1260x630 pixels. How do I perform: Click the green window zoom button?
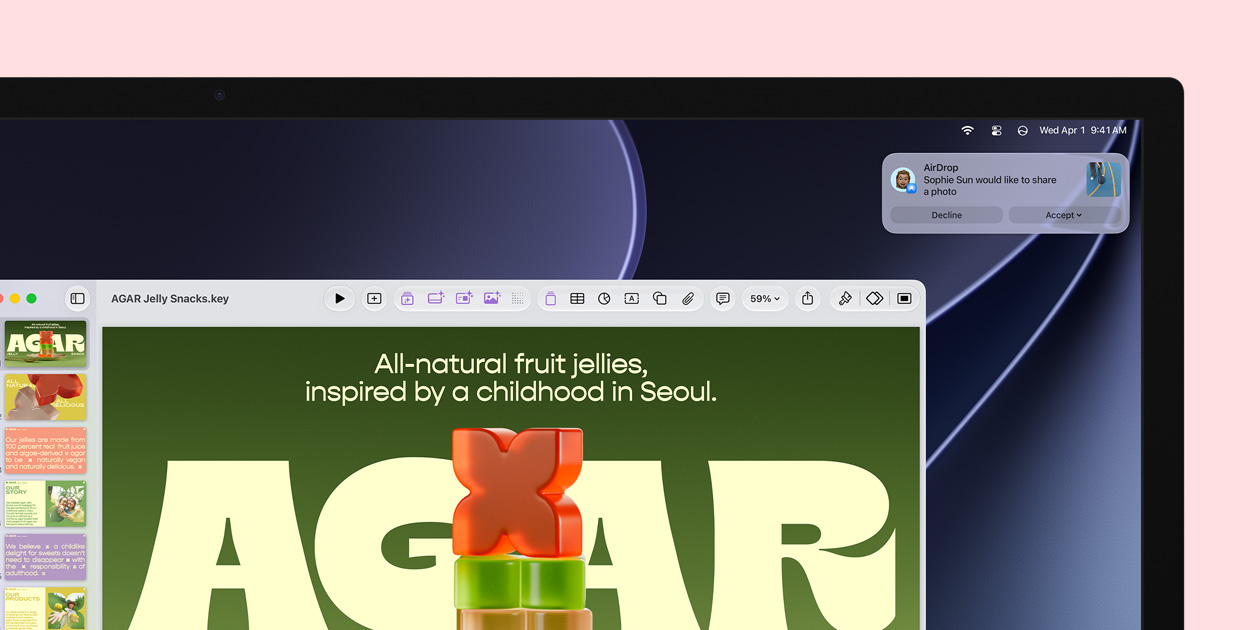(32, 299)
